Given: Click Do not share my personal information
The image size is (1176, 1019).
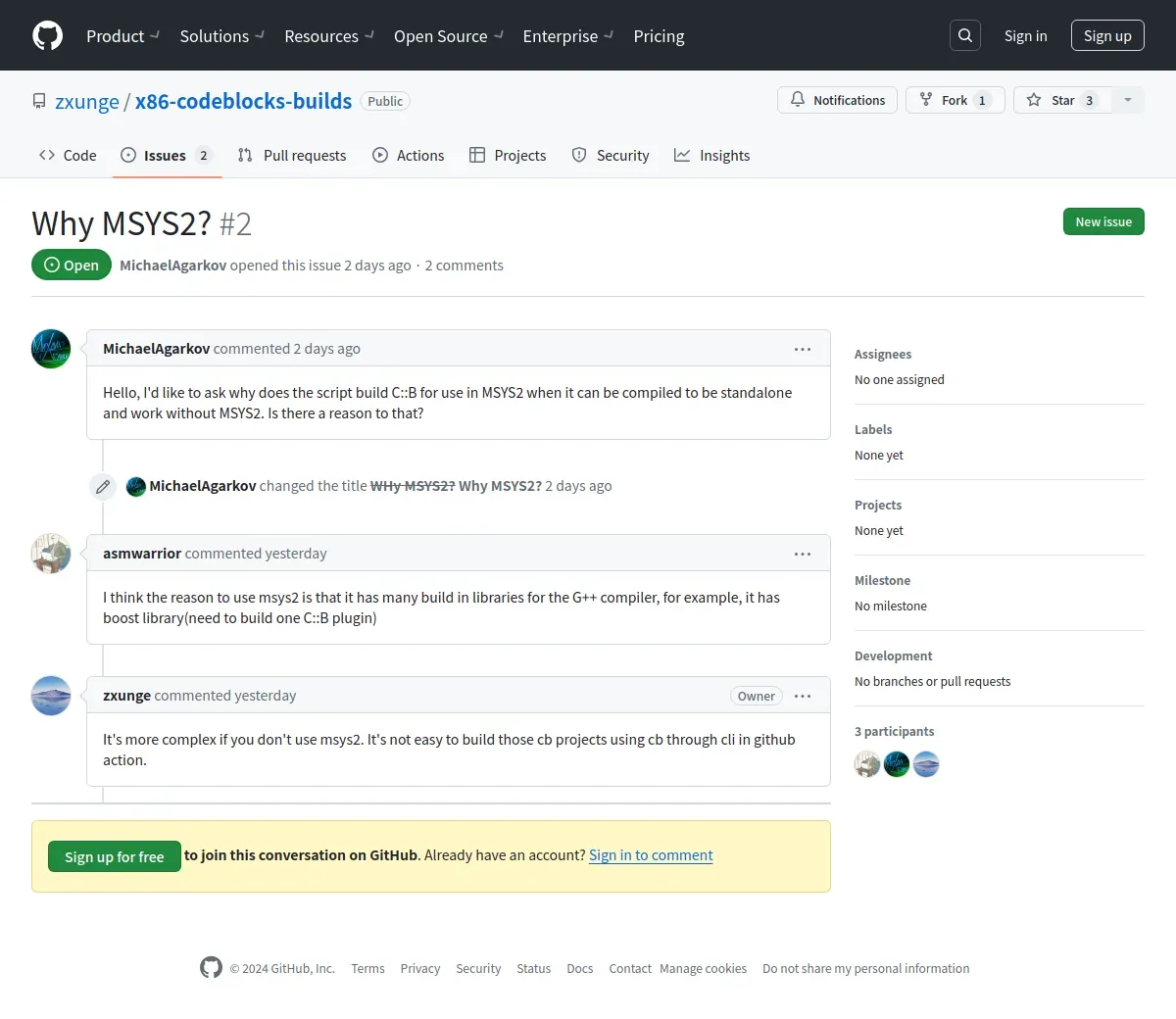Looking at the screenshot, I should tap(866, 968).
